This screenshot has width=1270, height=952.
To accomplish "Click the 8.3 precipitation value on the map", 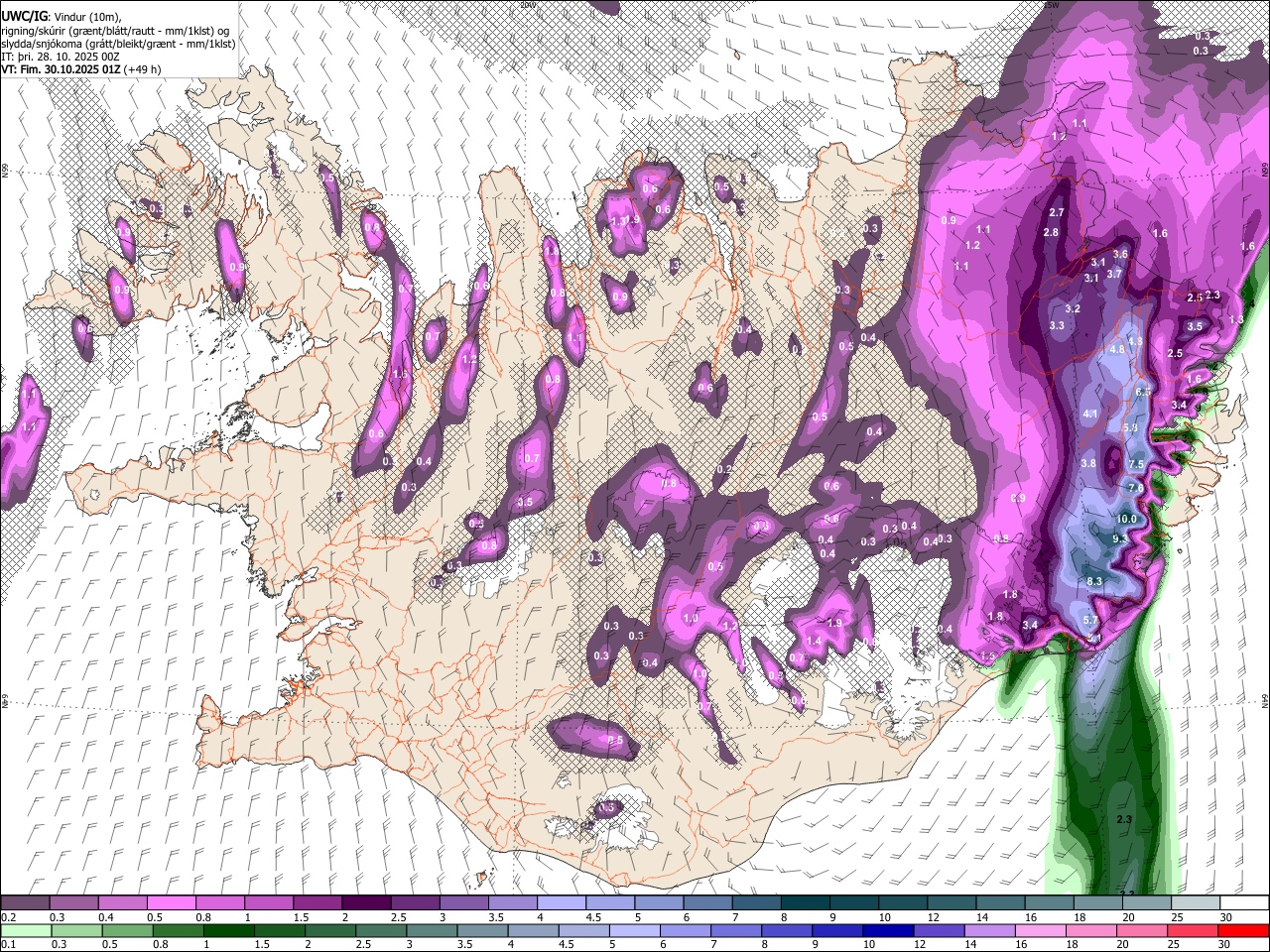I will (x=1095, y=581).
